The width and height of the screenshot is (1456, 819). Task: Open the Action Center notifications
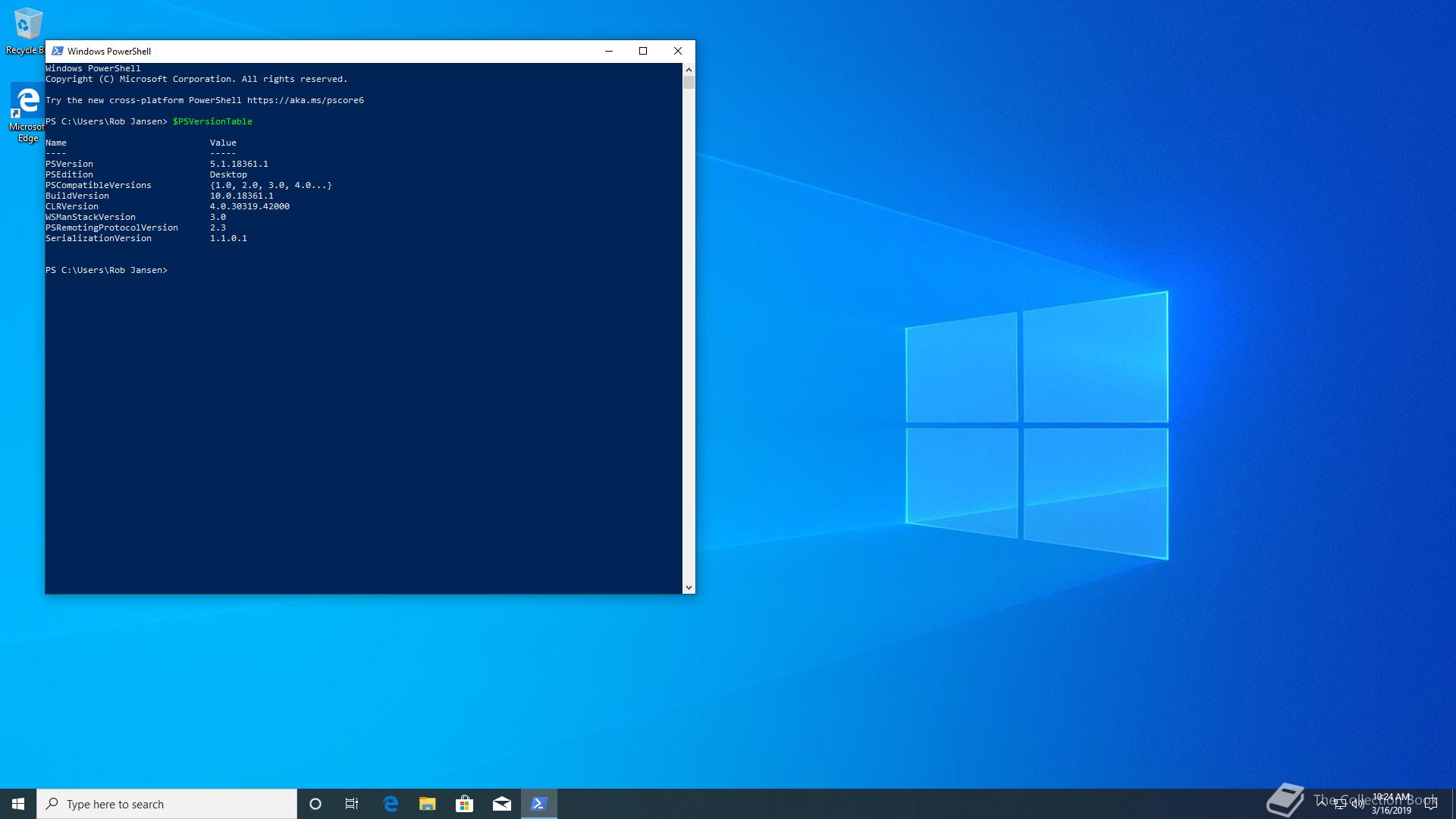click(1431, 804)
